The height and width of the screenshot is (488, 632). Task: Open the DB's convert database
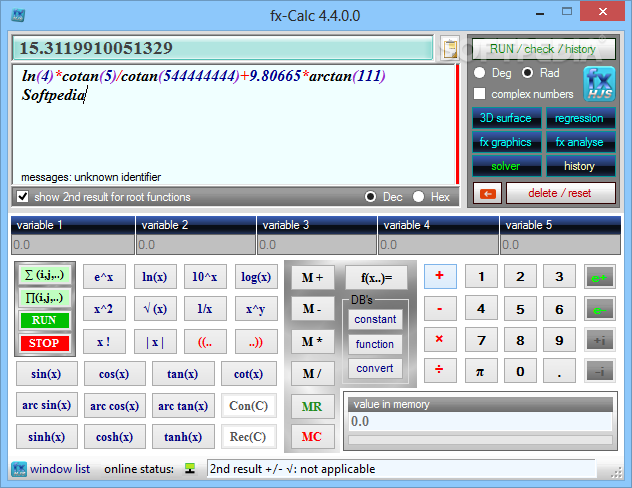pyautogui.click(x=375, y=368)
